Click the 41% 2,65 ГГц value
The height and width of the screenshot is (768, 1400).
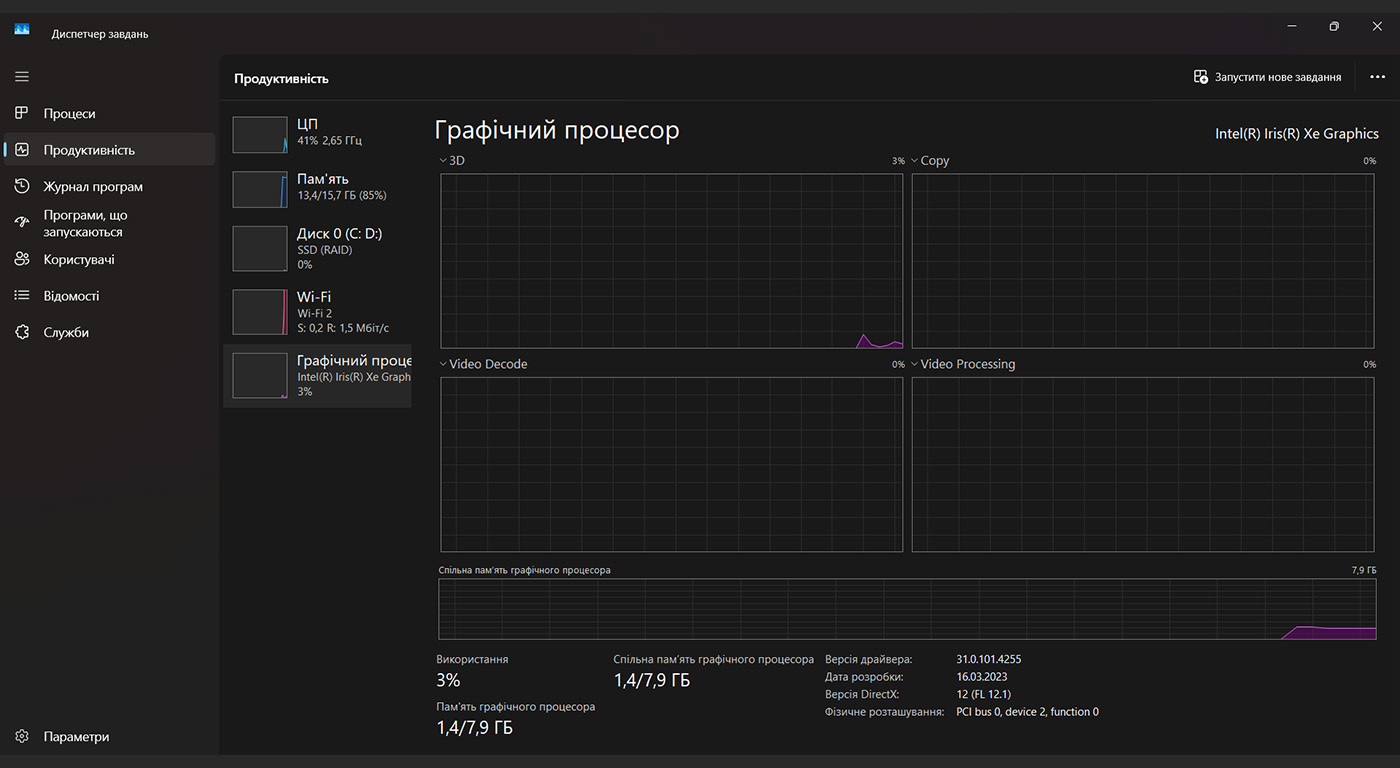[330, 141]
